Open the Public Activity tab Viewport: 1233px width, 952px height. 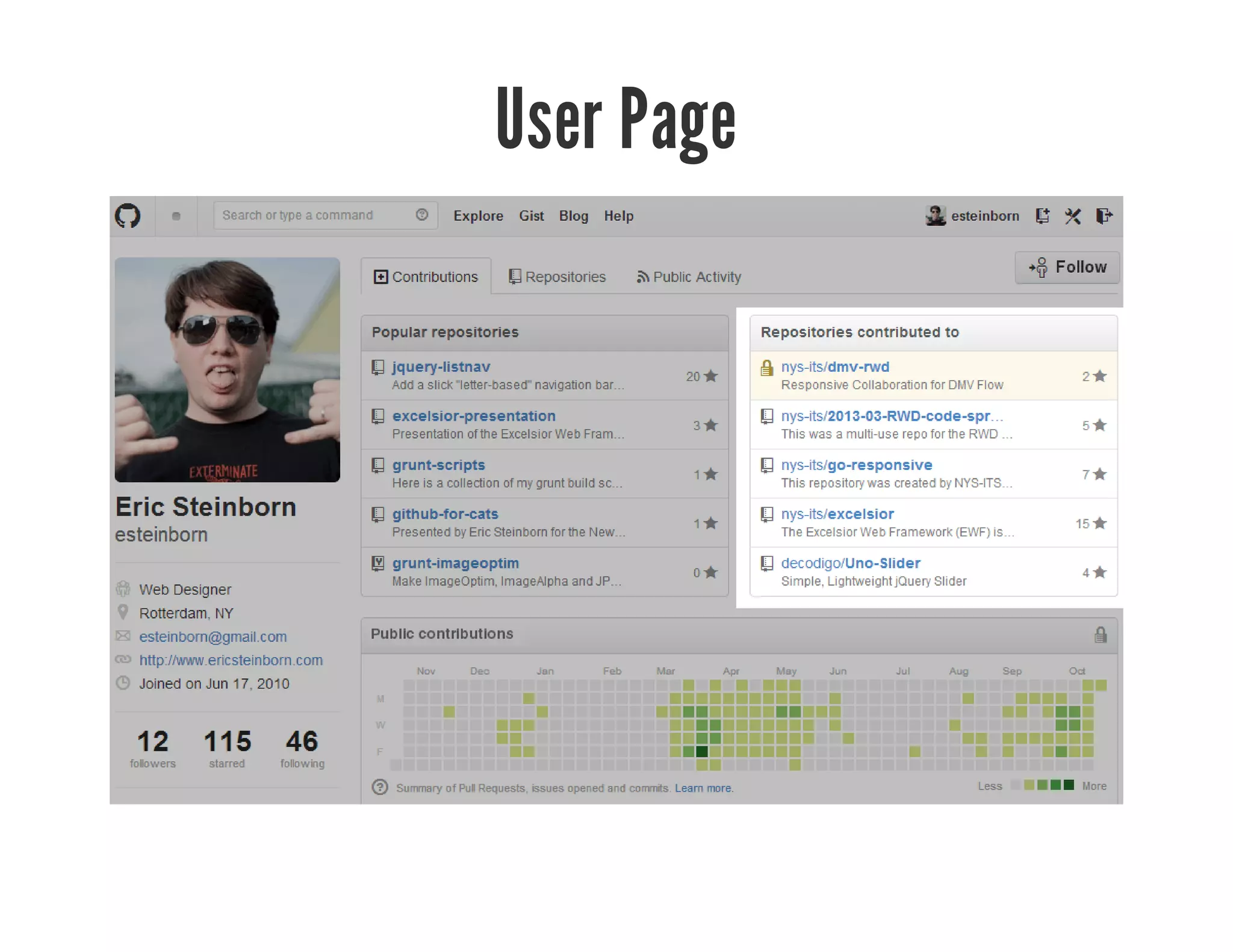[x=689, y=277]
